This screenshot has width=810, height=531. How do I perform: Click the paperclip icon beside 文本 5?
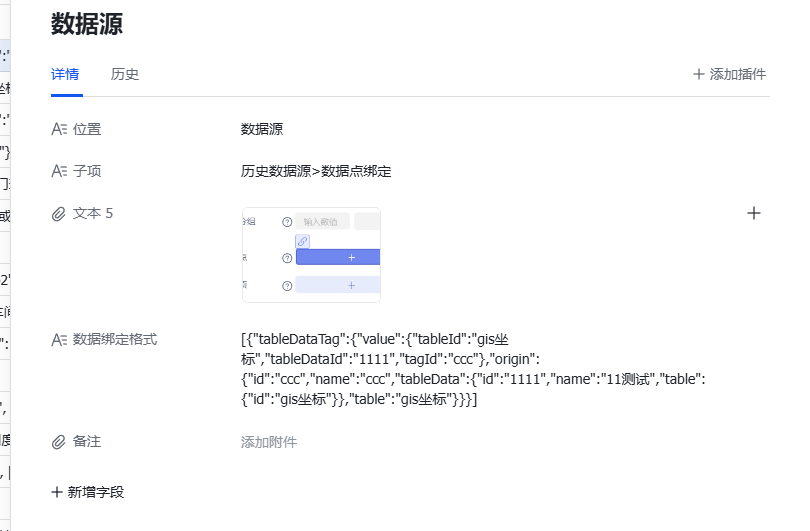coord(58,213)
